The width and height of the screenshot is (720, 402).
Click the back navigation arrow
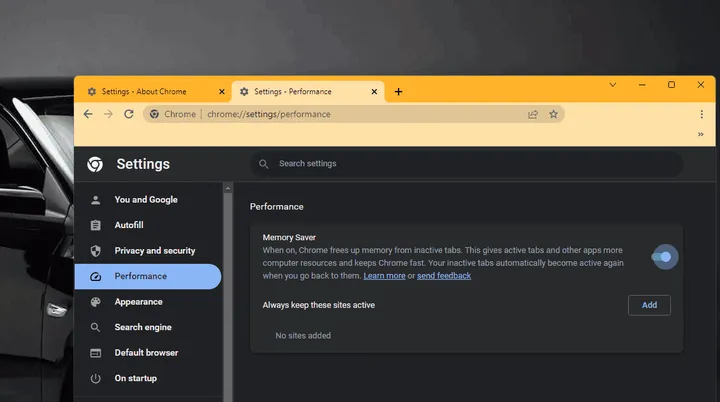(x=88, y=114)
